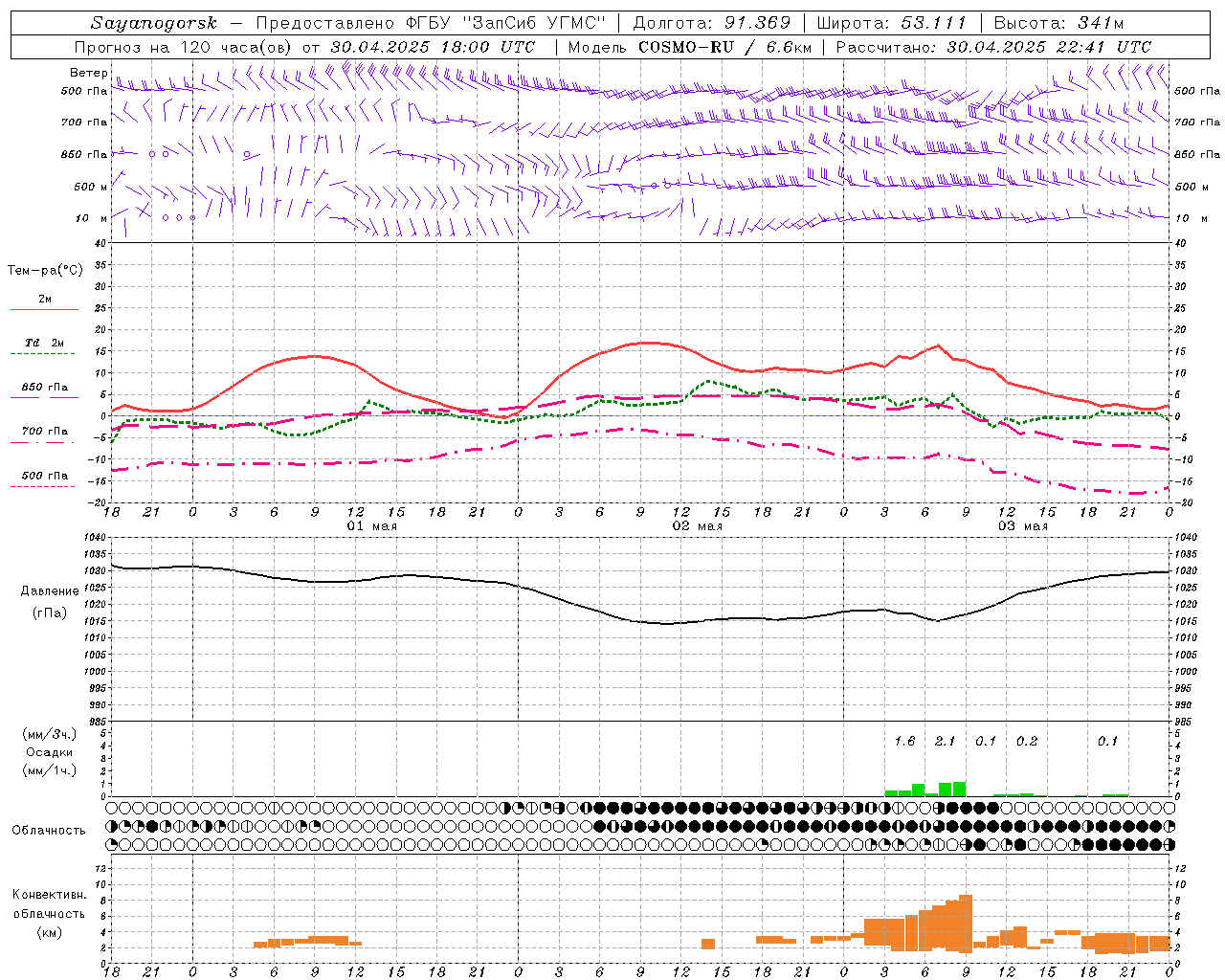Click the 01 мая date label
Image resolution: width=1225 pixels, height=980 pixels.
coord(371,526)
